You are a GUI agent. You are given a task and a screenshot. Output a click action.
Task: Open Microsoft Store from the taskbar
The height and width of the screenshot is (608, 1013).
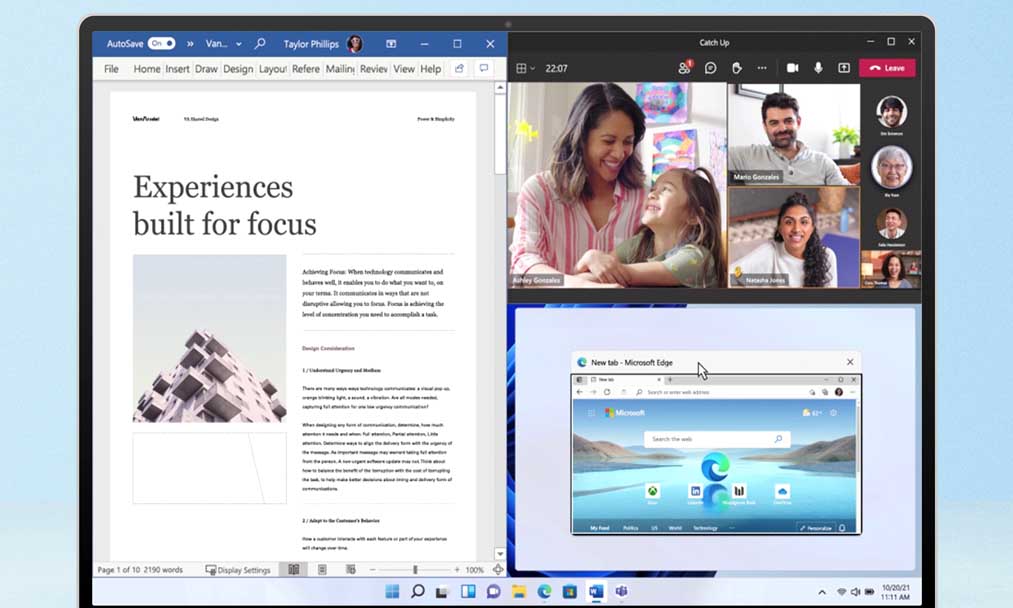[x=569, y=591]
